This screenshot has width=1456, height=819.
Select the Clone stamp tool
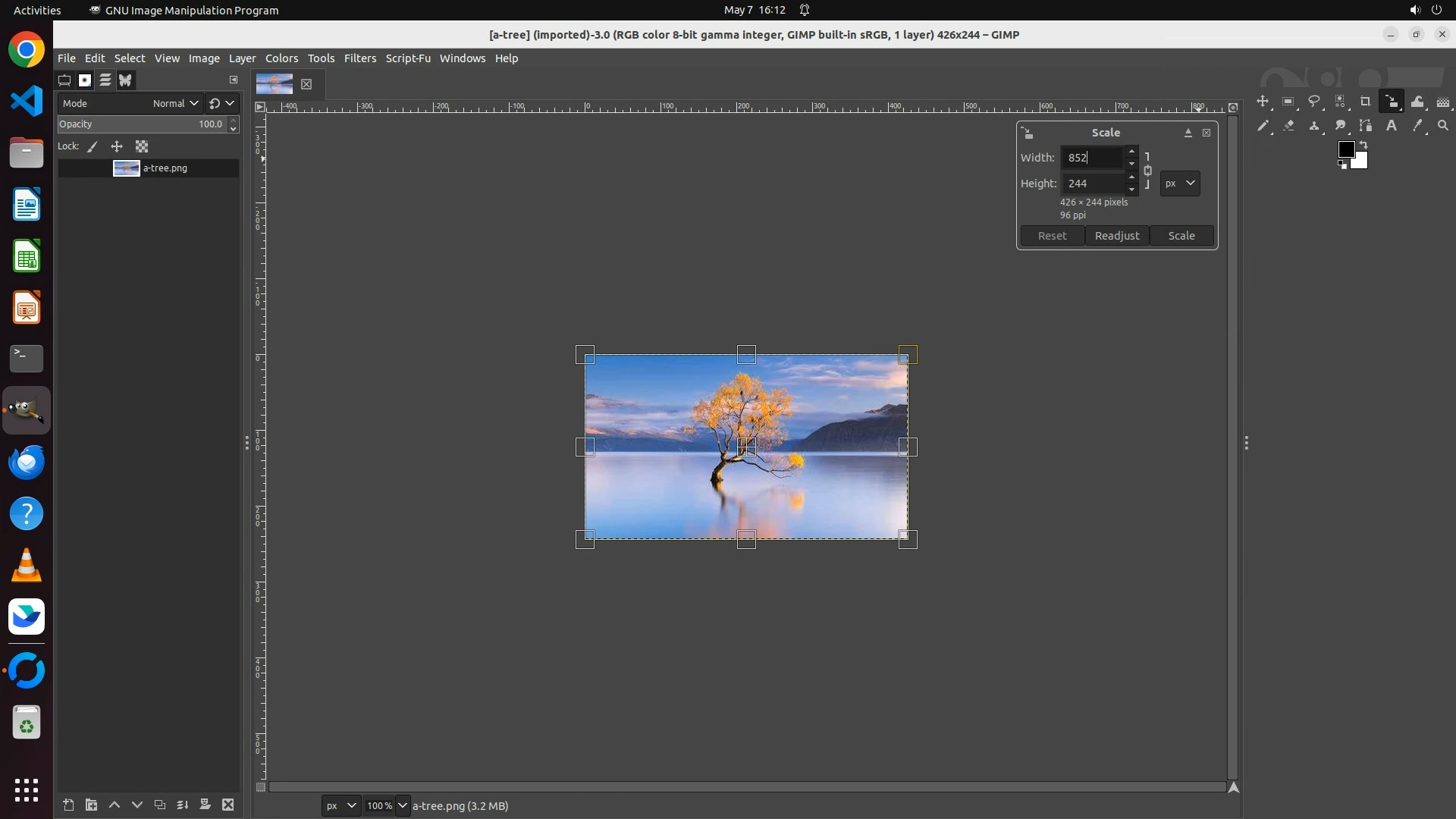tap(1314, 126)
